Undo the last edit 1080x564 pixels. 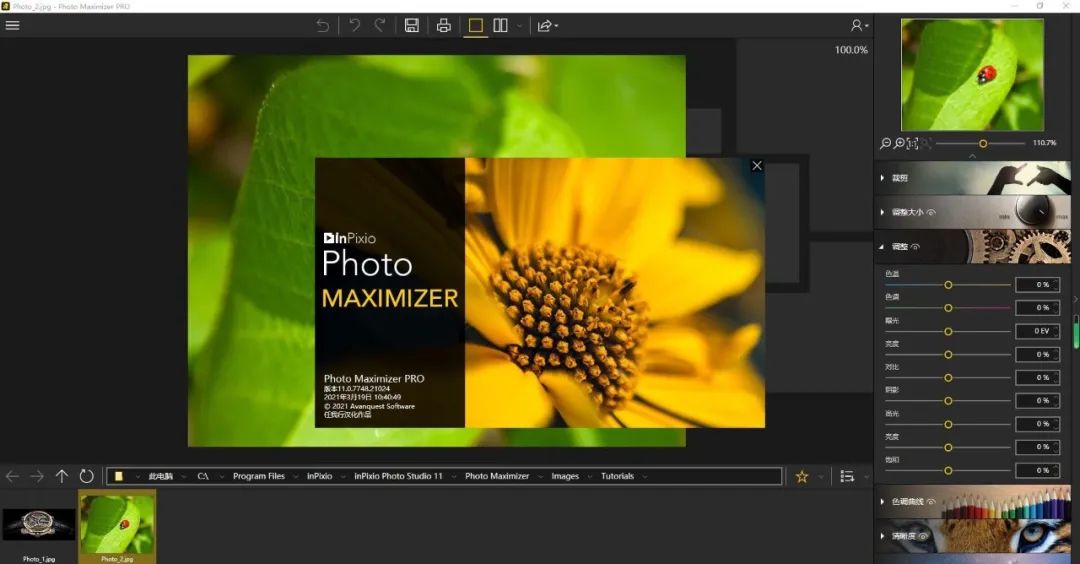tap(354, 25)
